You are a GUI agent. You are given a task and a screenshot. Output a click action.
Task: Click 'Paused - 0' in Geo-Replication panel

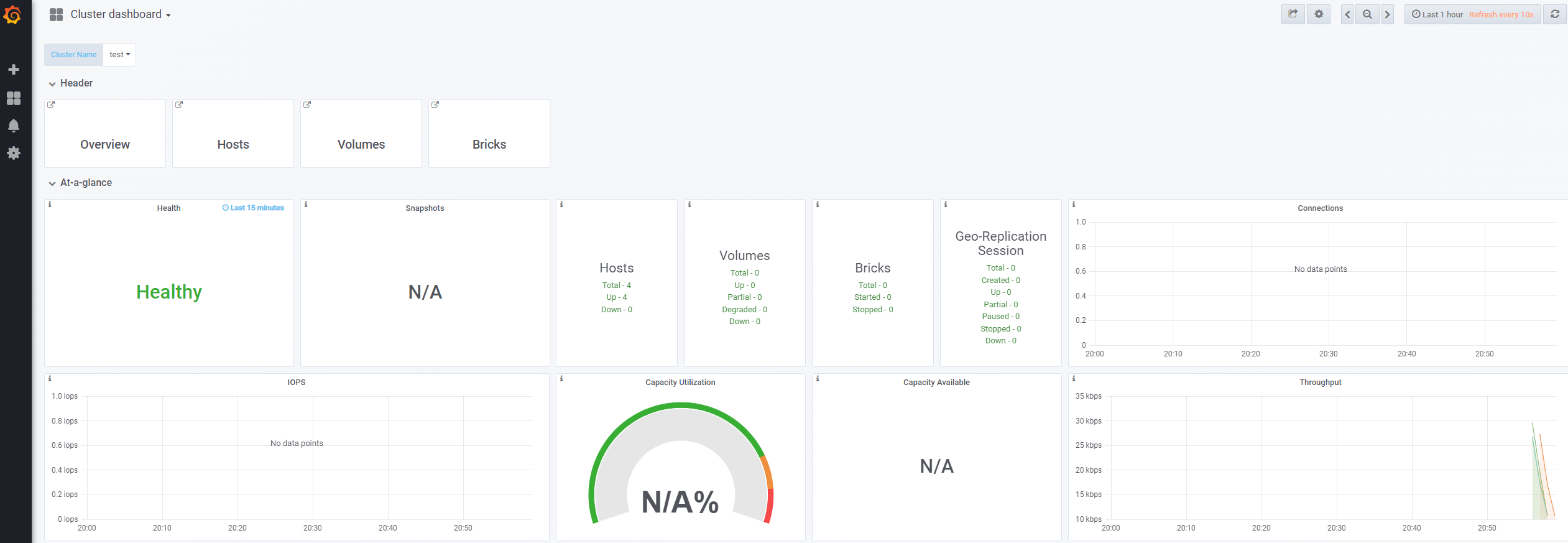click(1001, 317)
